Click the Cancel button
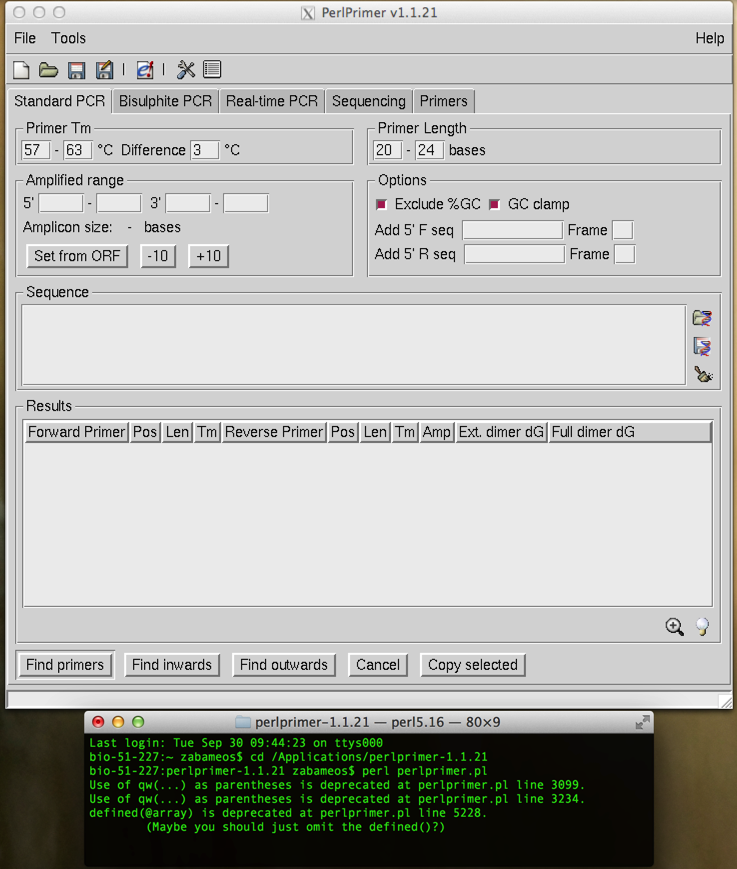This screenshot has width=737, height=869. click(x=378, y=664)
